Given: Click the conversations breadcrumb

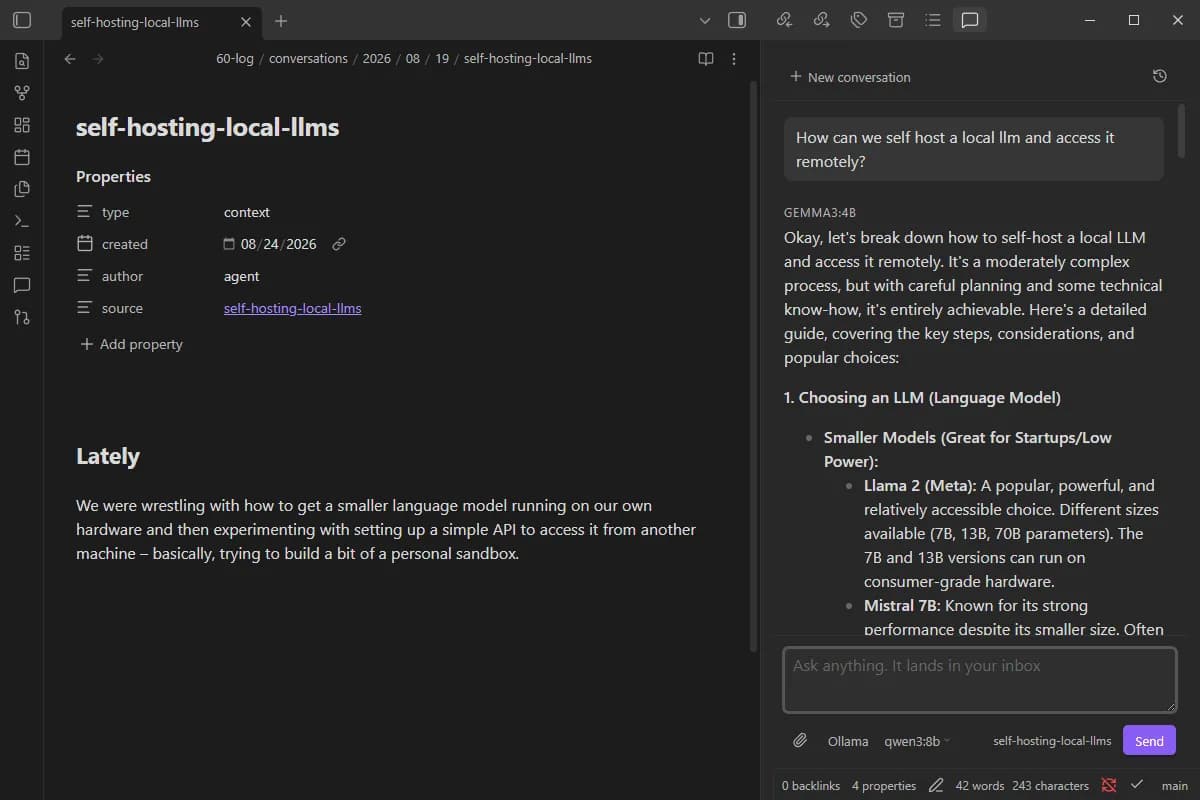Looking at the screenshot, I should tap(308, 59).
